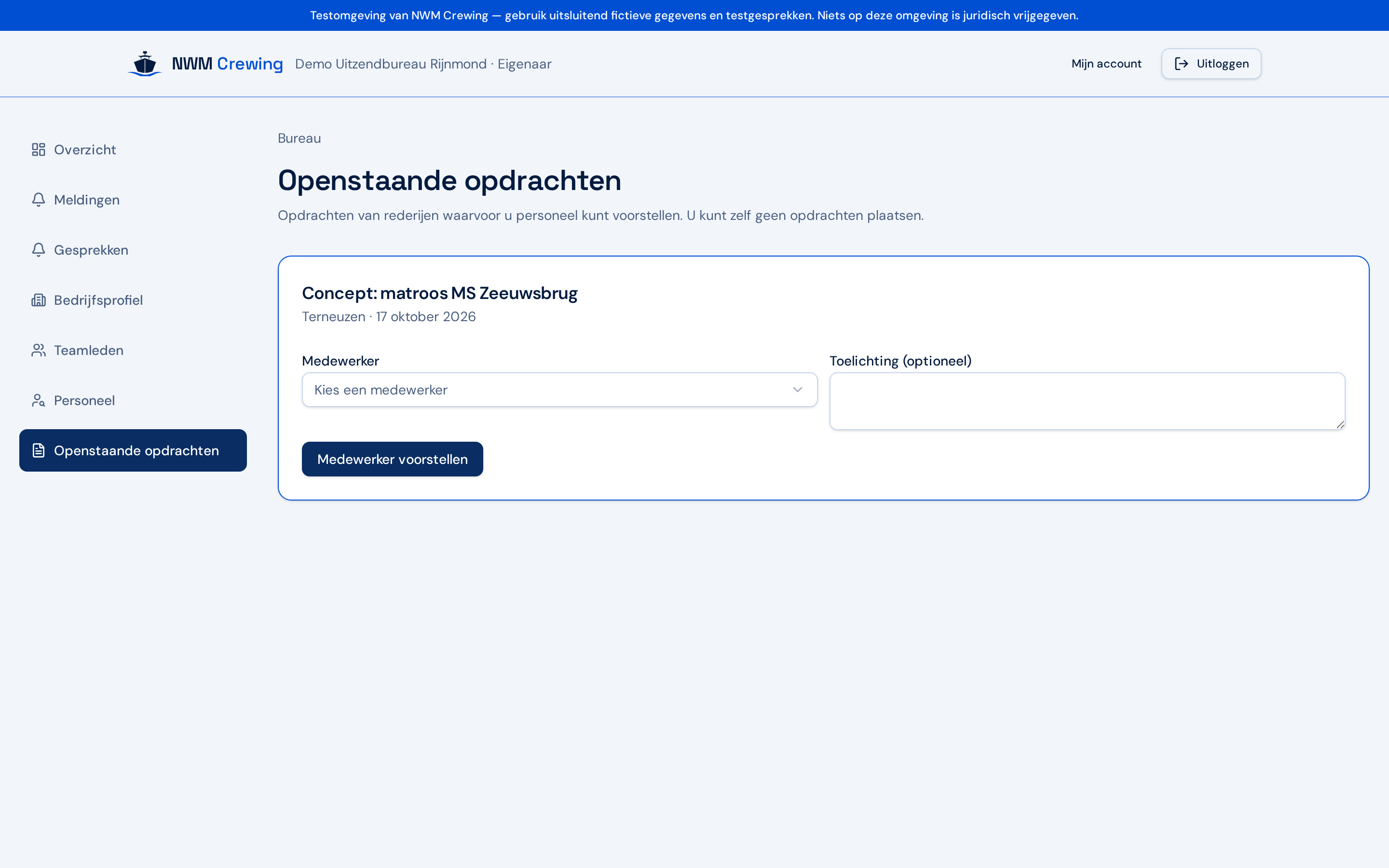1389x868 pixels.
Task: Click the Testomgeving banner text
Action: 694,15
